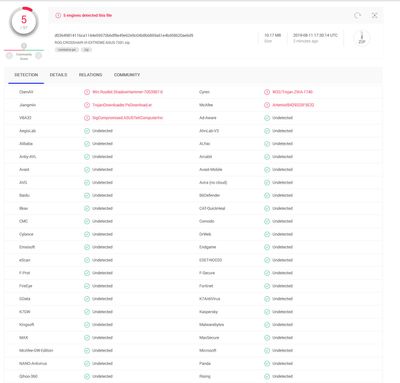Click the Cylance engine name
This screenshot has height=383, width=400.
tap(26, 234)
